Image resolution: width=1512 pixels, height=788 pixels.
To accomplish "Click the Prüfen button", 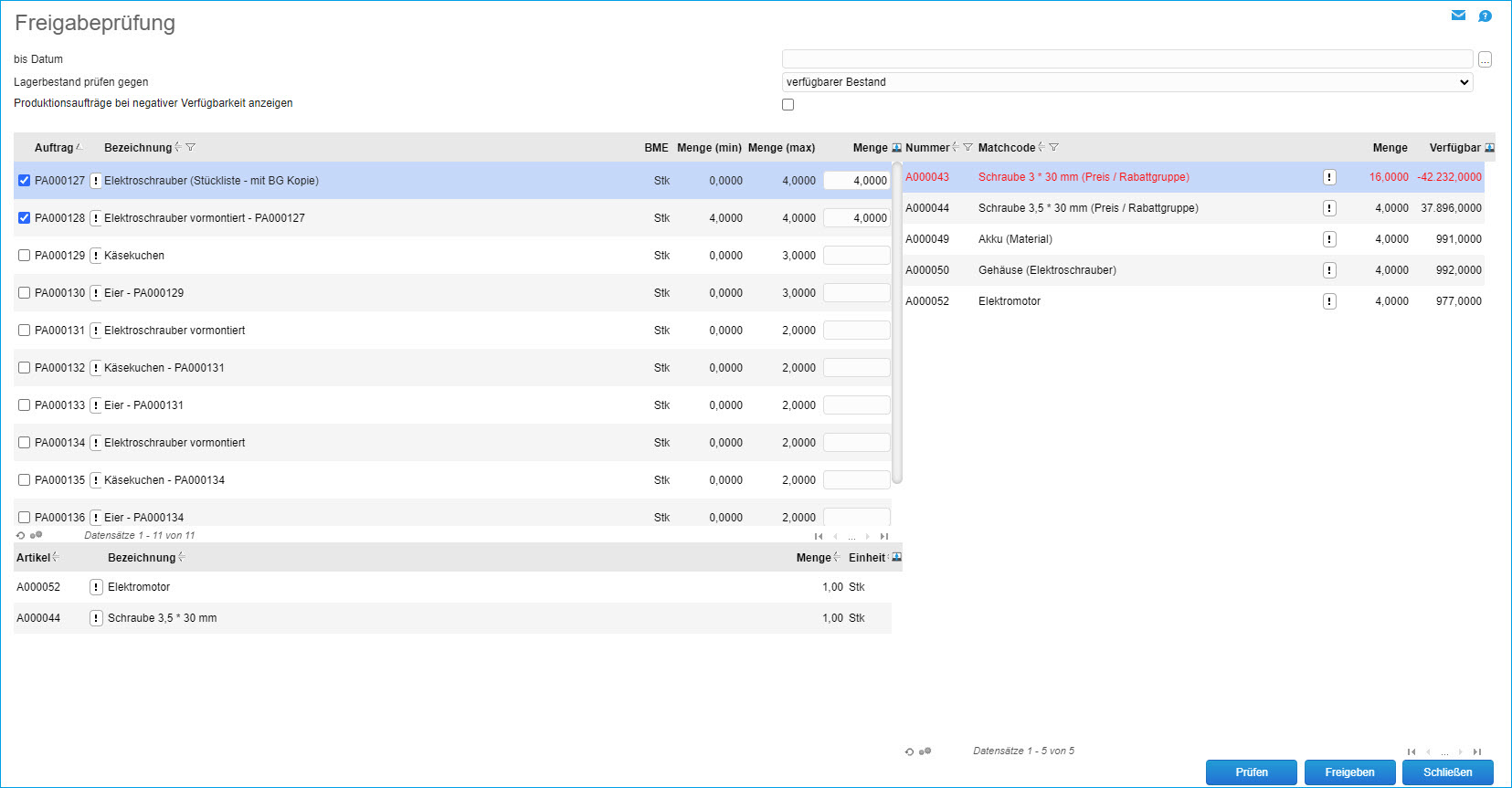I will [x=1251, y=772].
